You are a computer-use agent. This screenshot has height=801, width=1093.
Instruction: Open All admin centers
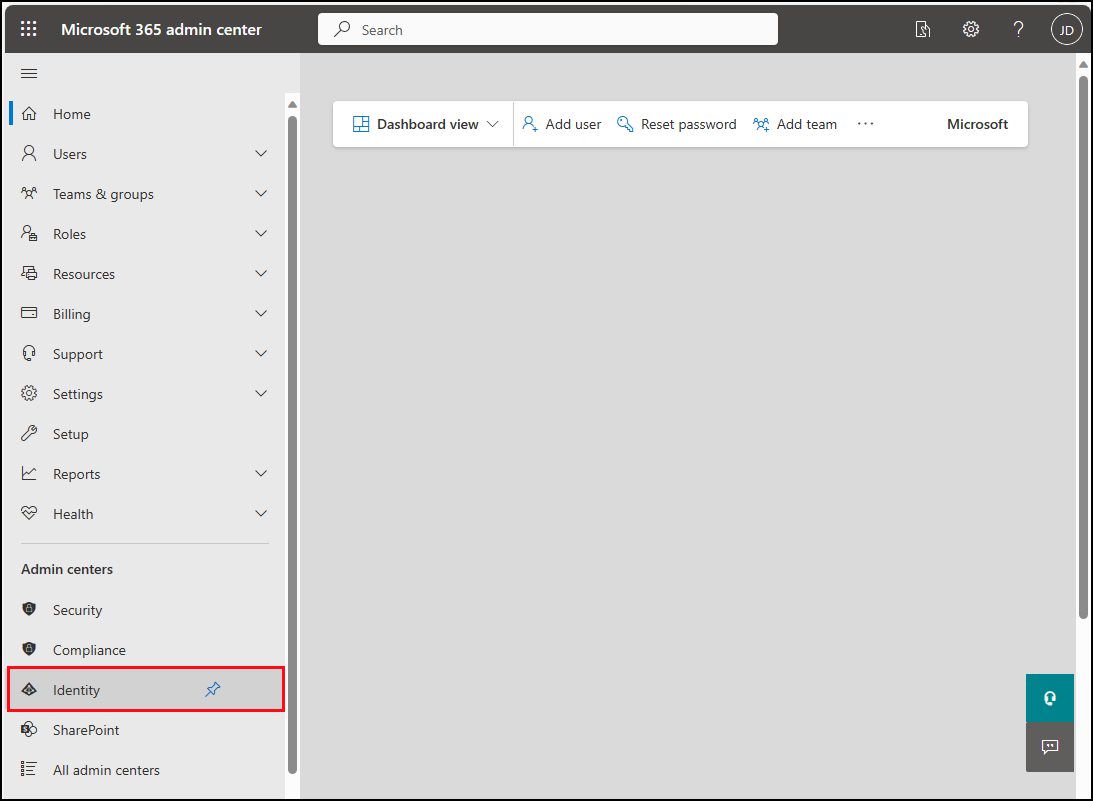pos(106,769)
